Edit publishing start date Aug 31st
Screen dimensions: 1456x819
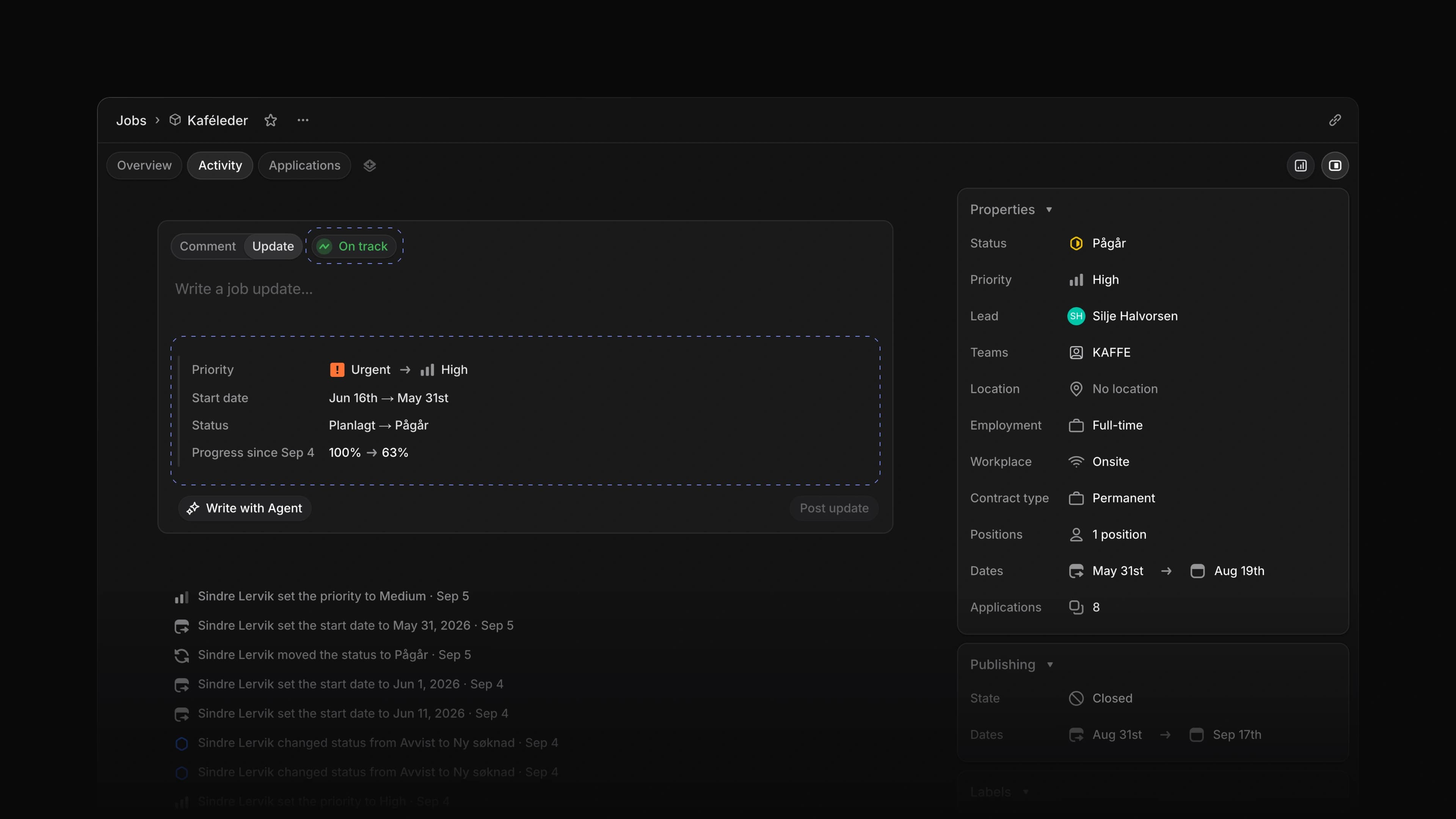coord(1106,735)
